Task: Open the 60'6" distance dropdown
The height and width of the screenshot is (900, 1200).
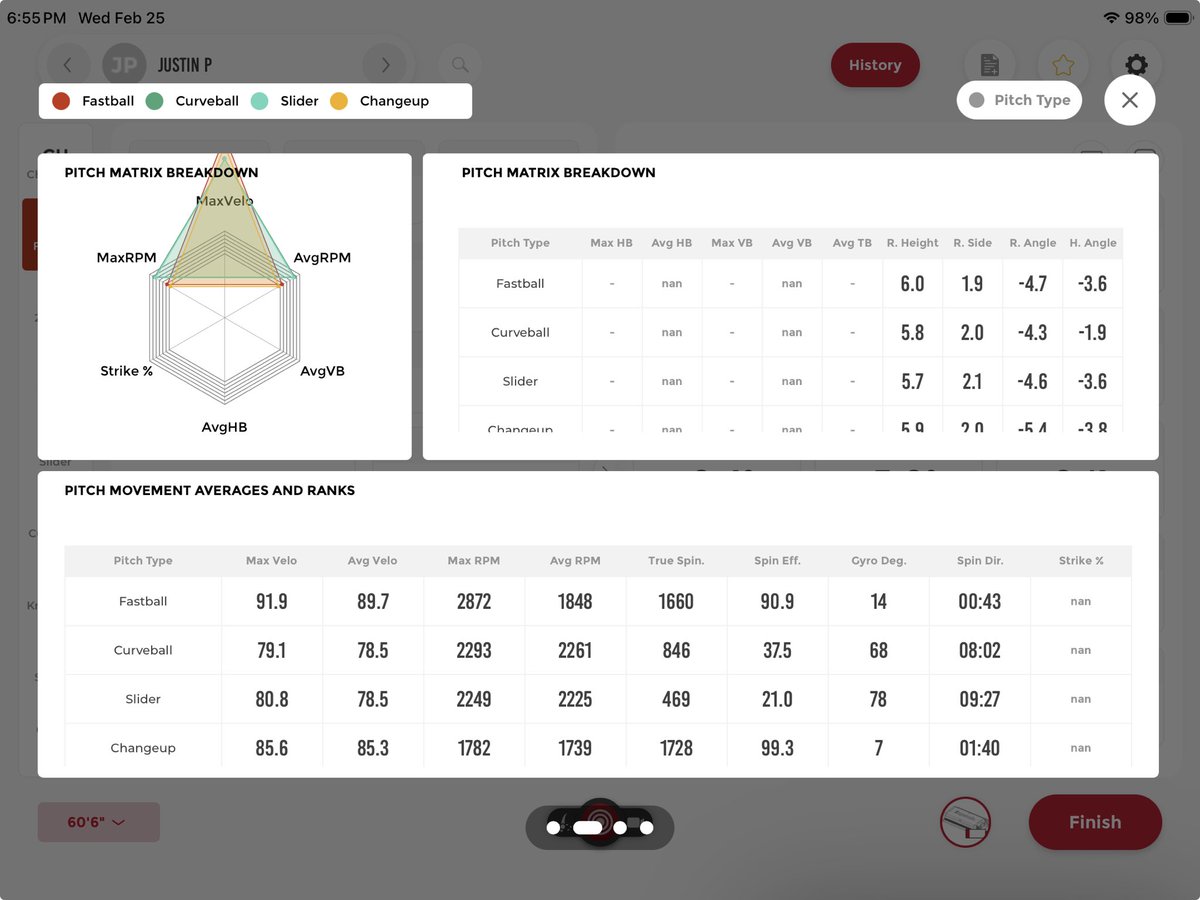Action: (98, 822)
